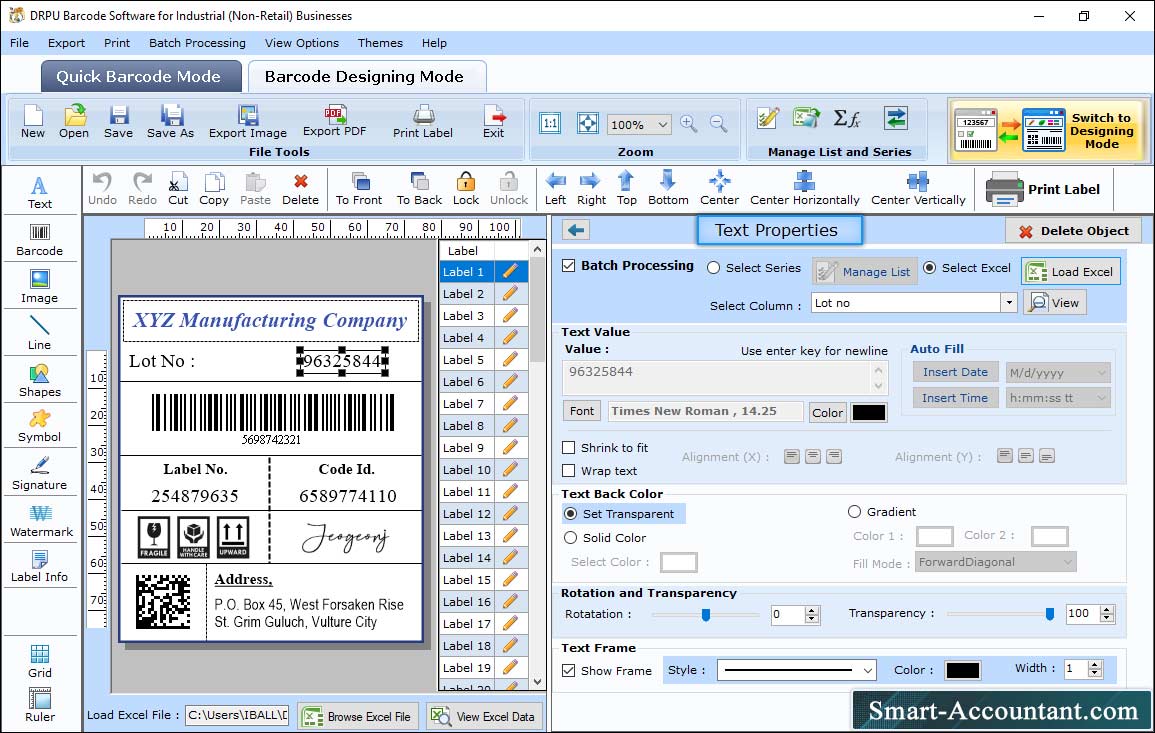This screenshot has height=733, width=1155.
Task: Open View Options menu
Action: [x=302, y=43]
